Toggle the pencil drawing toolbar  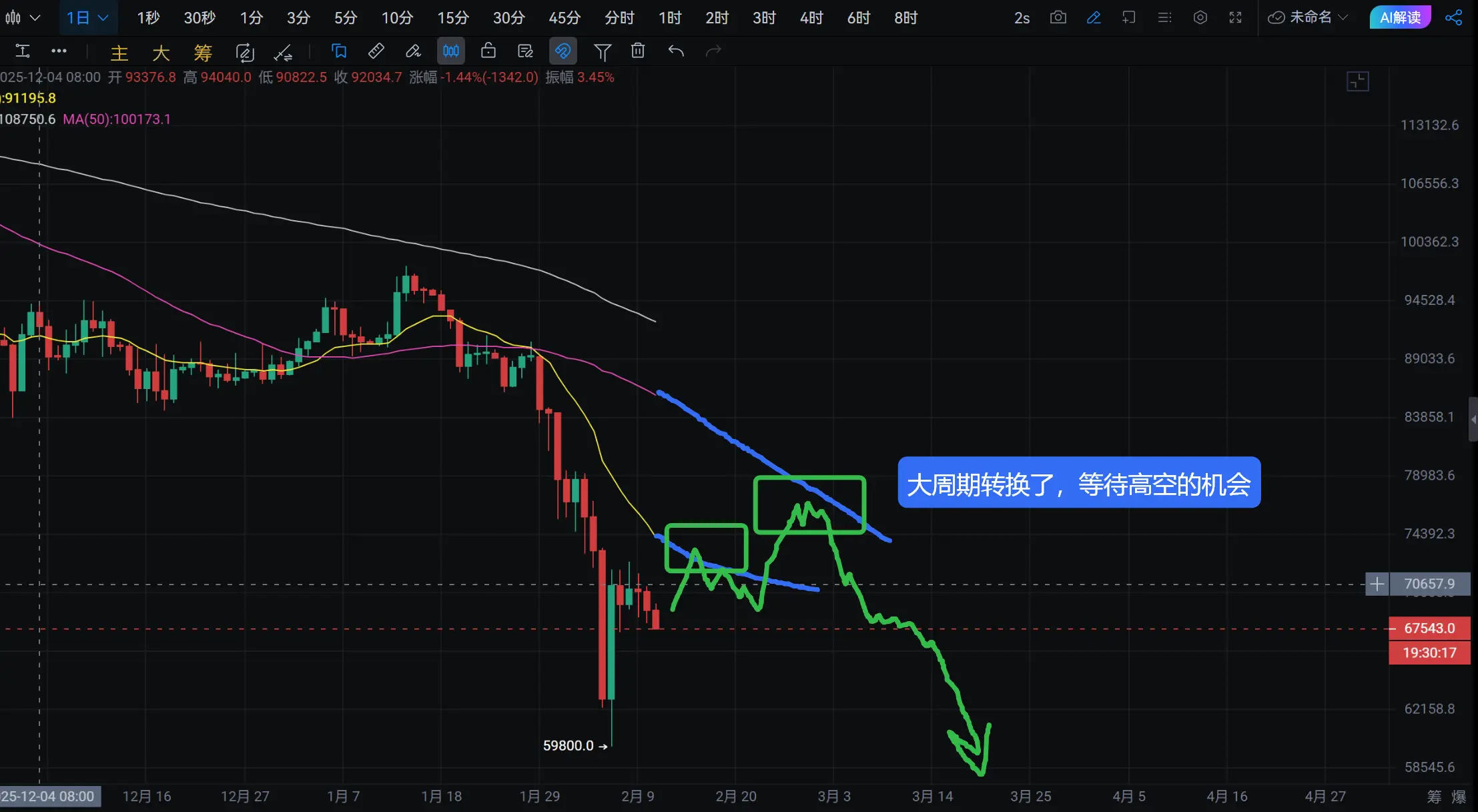[x=1093, y=18]
